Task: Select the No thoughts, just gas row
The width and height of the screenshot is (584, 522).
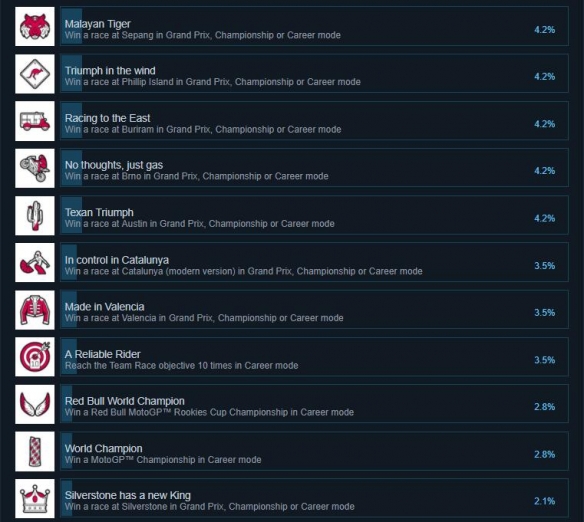Action: (x=314, y=168)
